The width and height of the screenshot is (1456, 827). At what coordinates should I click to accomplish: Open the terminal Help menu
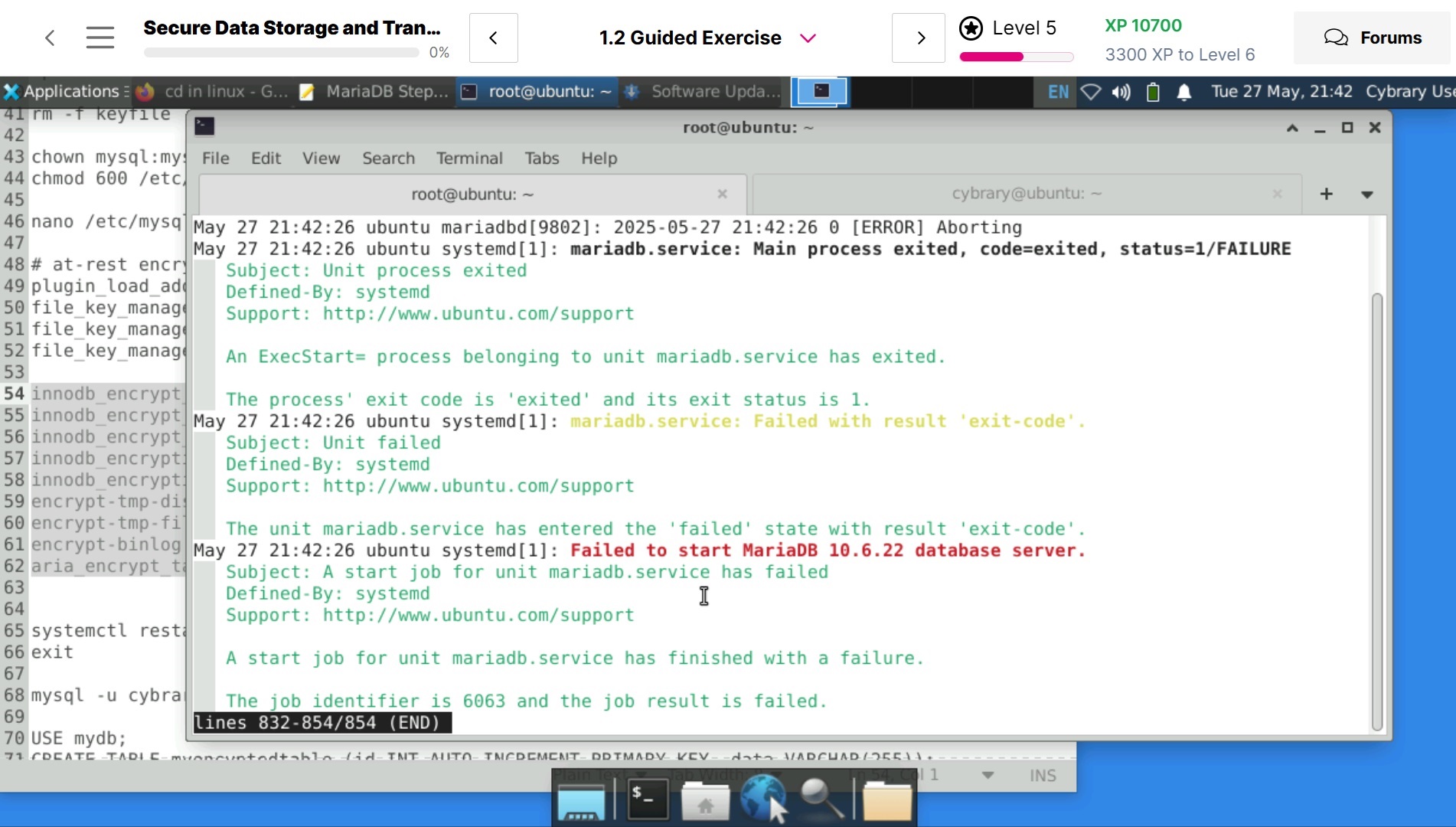click(x=599, y=158)
